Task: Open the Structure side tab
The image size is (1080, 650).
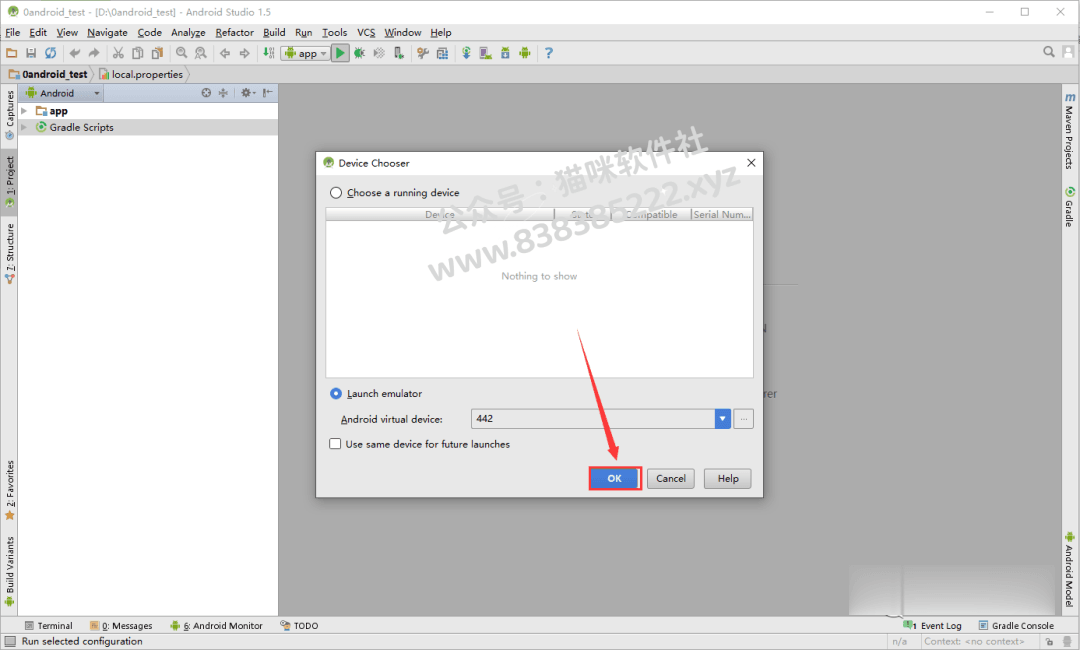Action: [x=10, y=253]
